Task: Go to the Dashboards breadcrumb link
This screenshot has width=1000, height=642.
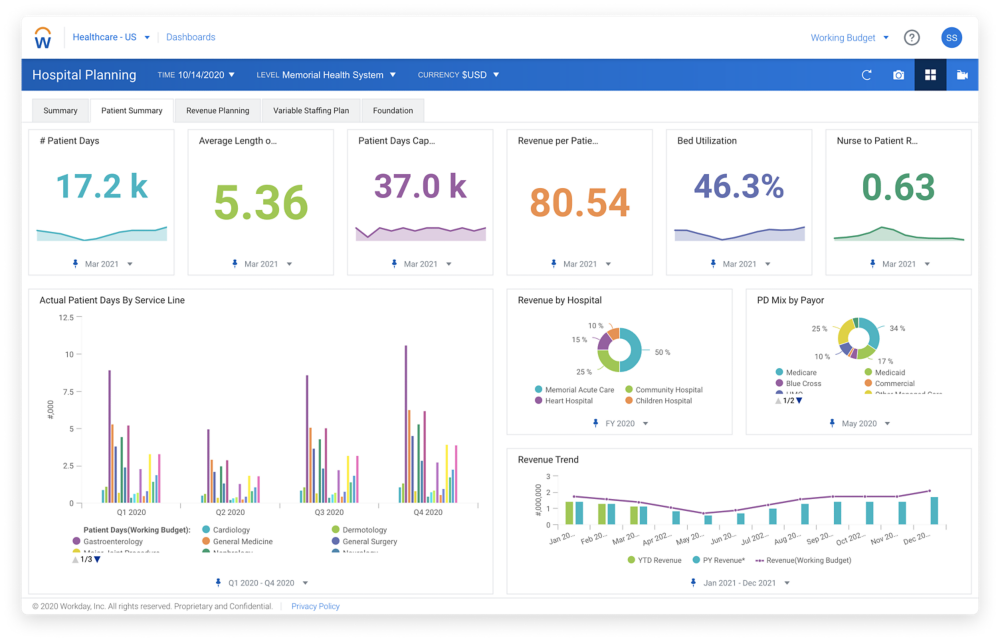Action: (x=190, y=38)
